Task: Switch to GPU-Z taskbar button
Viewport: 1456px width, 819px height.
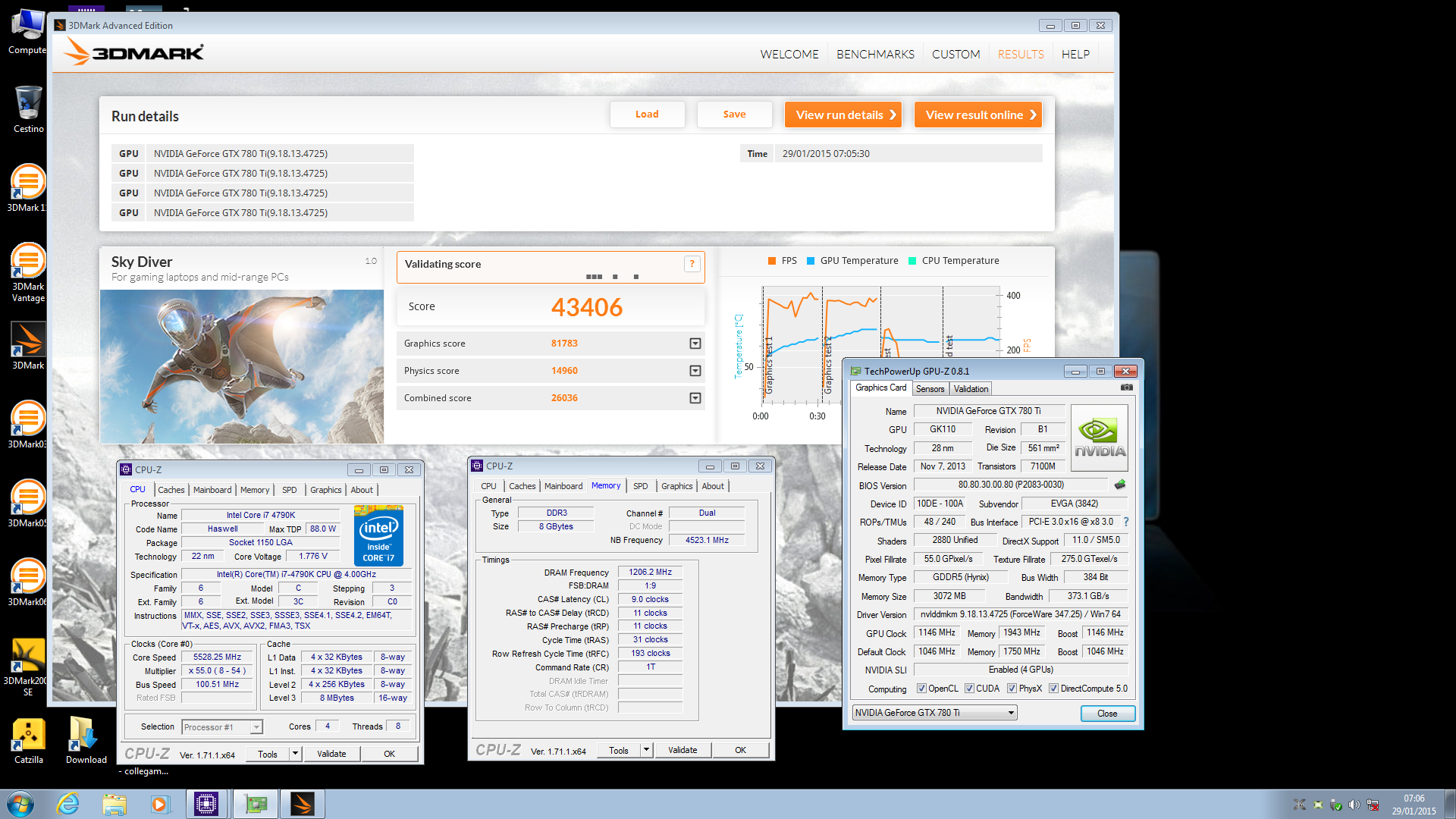Action: [x=256, y=804]
